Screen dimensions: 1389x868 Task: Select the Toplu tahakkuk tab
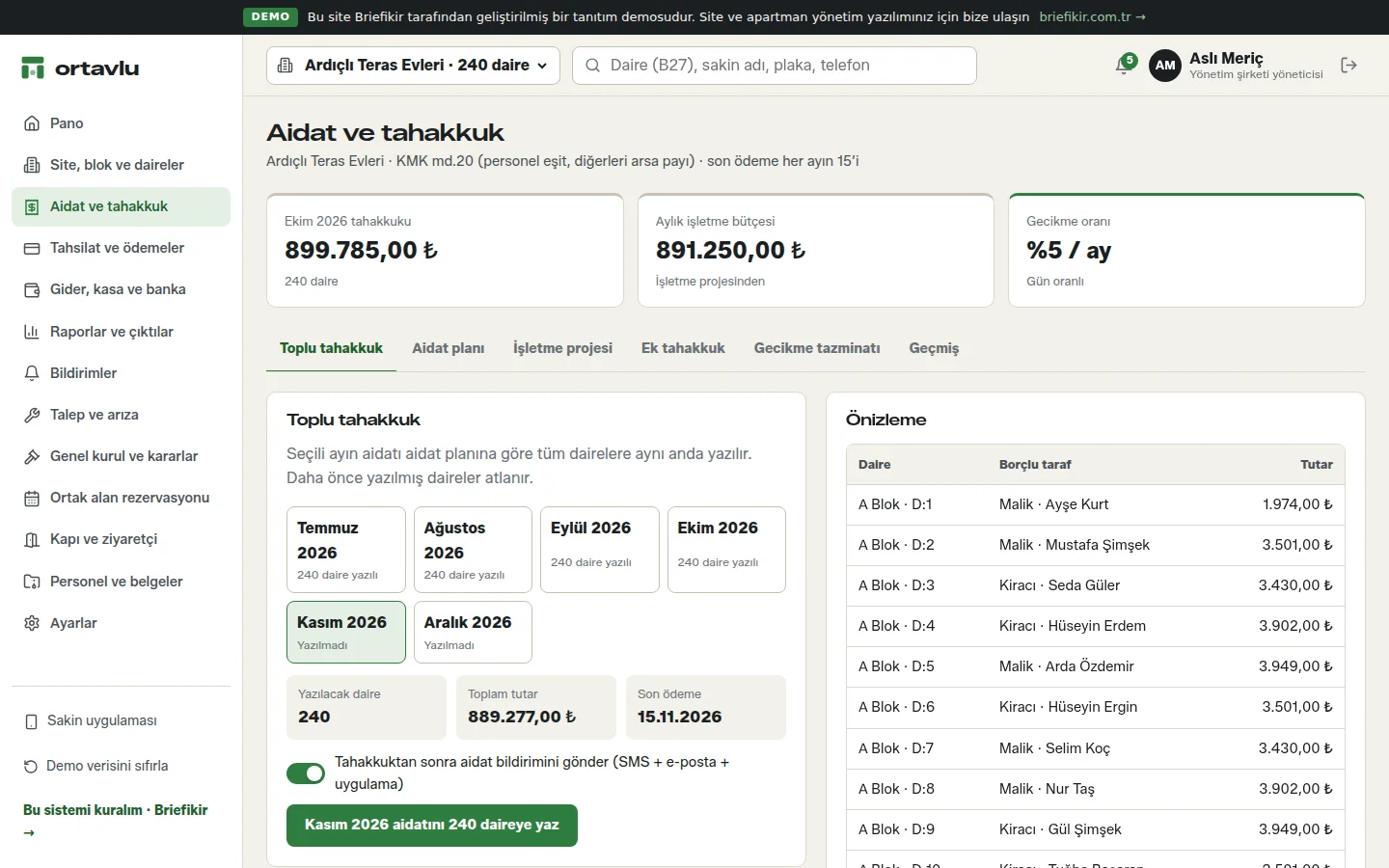[331, 348]
